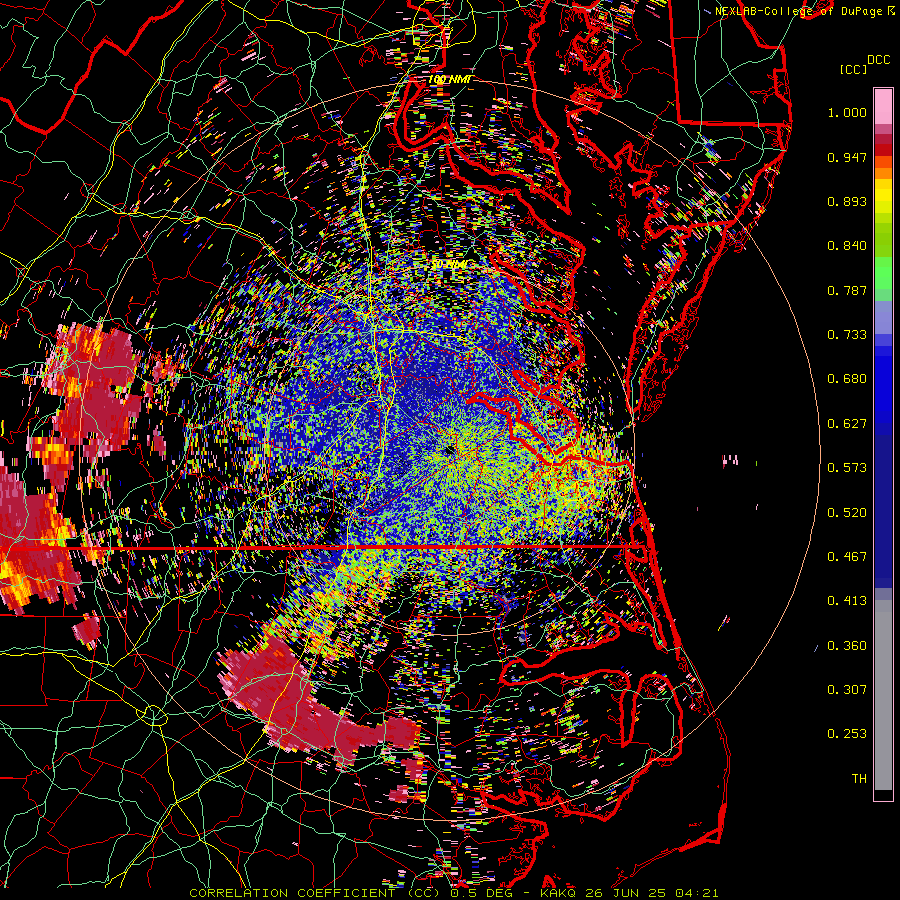The height and width of the screenshot is (900, 900).
Task: Click the CORRELATION COEFFICIENT (CC) caption text
Action: point(315,893)
